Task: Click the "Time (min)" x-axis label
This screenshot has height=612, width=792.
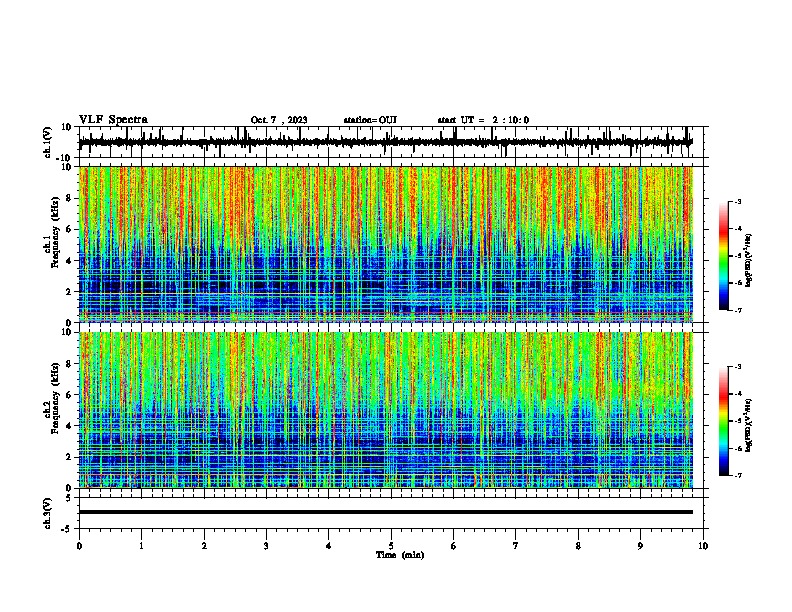Action: click(400, 555)
